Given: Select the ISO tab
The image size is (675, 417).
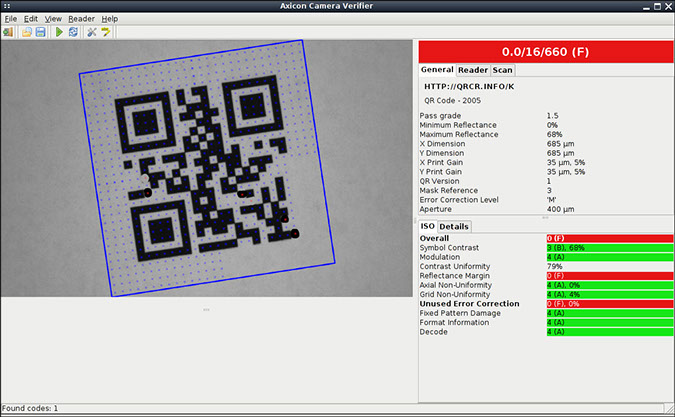Looking at the screenshot, I should point(427,226).
